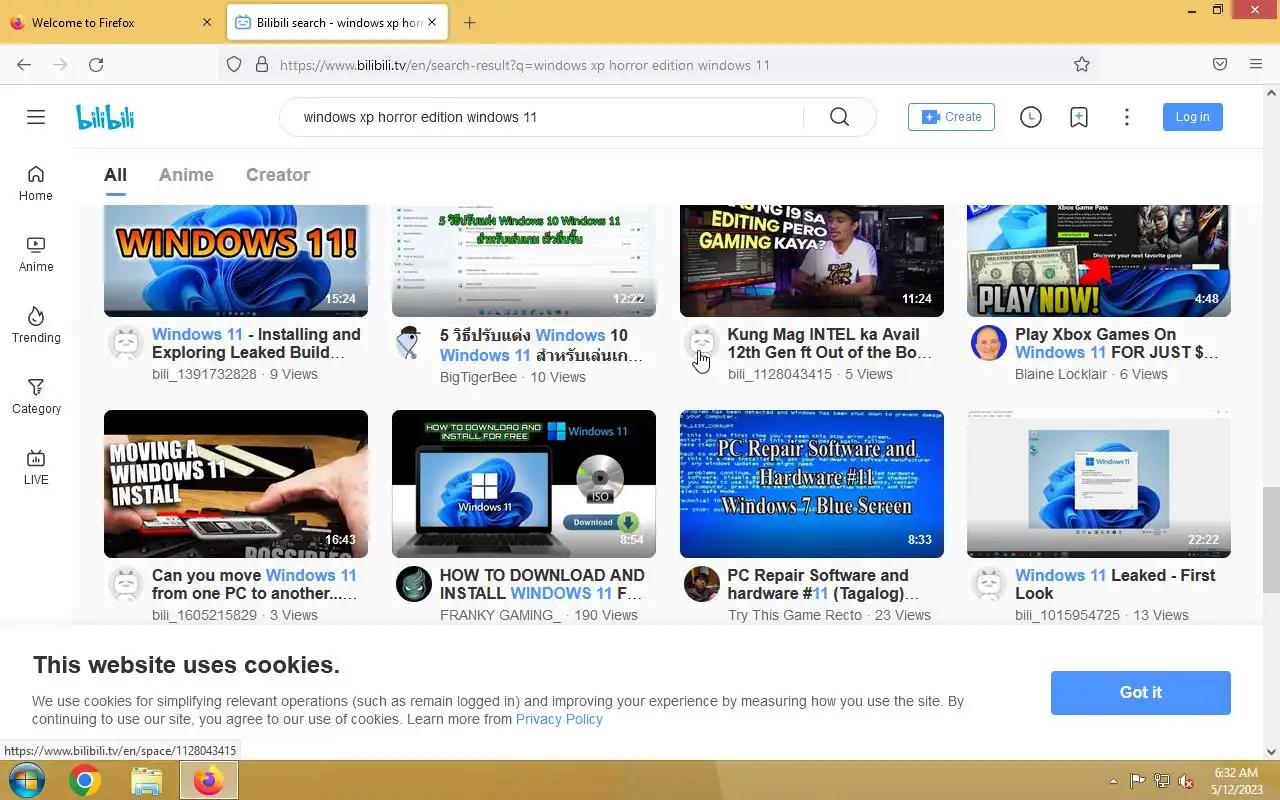This screenshot has height=800, width=1280.
Task: Click the search magnifier icon
Action: click(839, 117)
